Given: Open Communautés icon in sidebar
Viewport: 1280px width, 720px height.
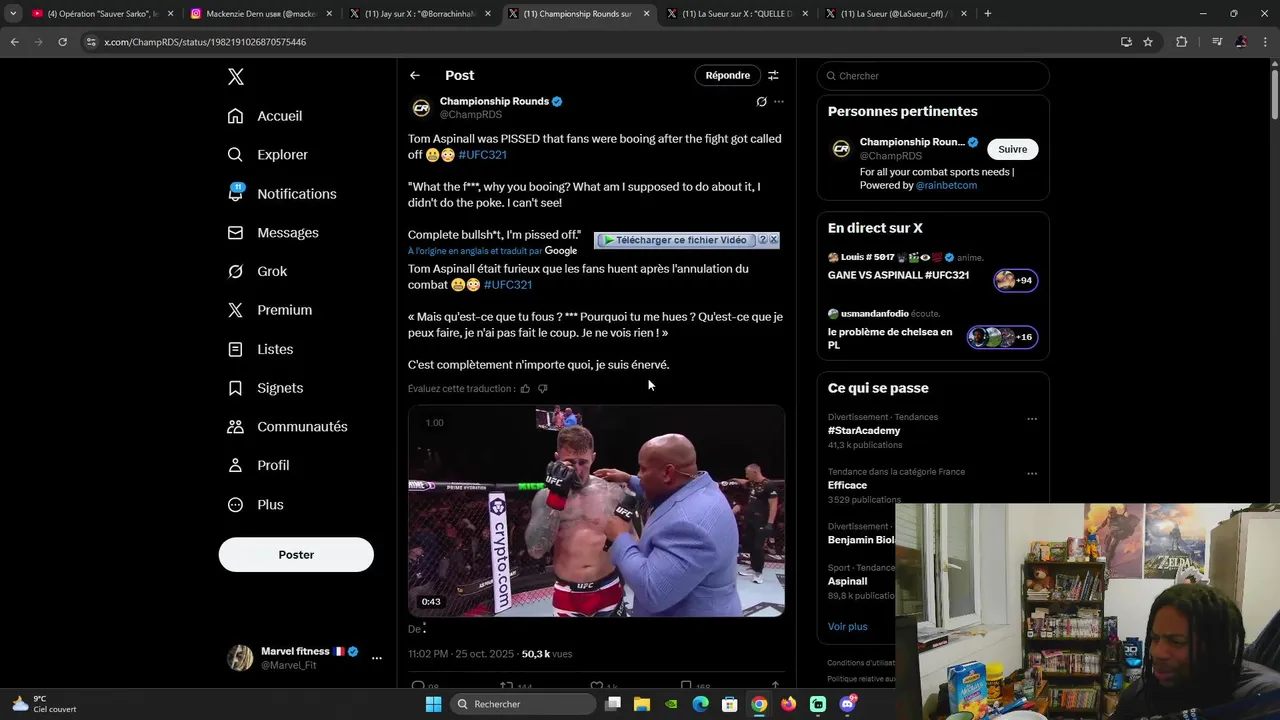Looking at the screenshot, I should coord(235,427).
